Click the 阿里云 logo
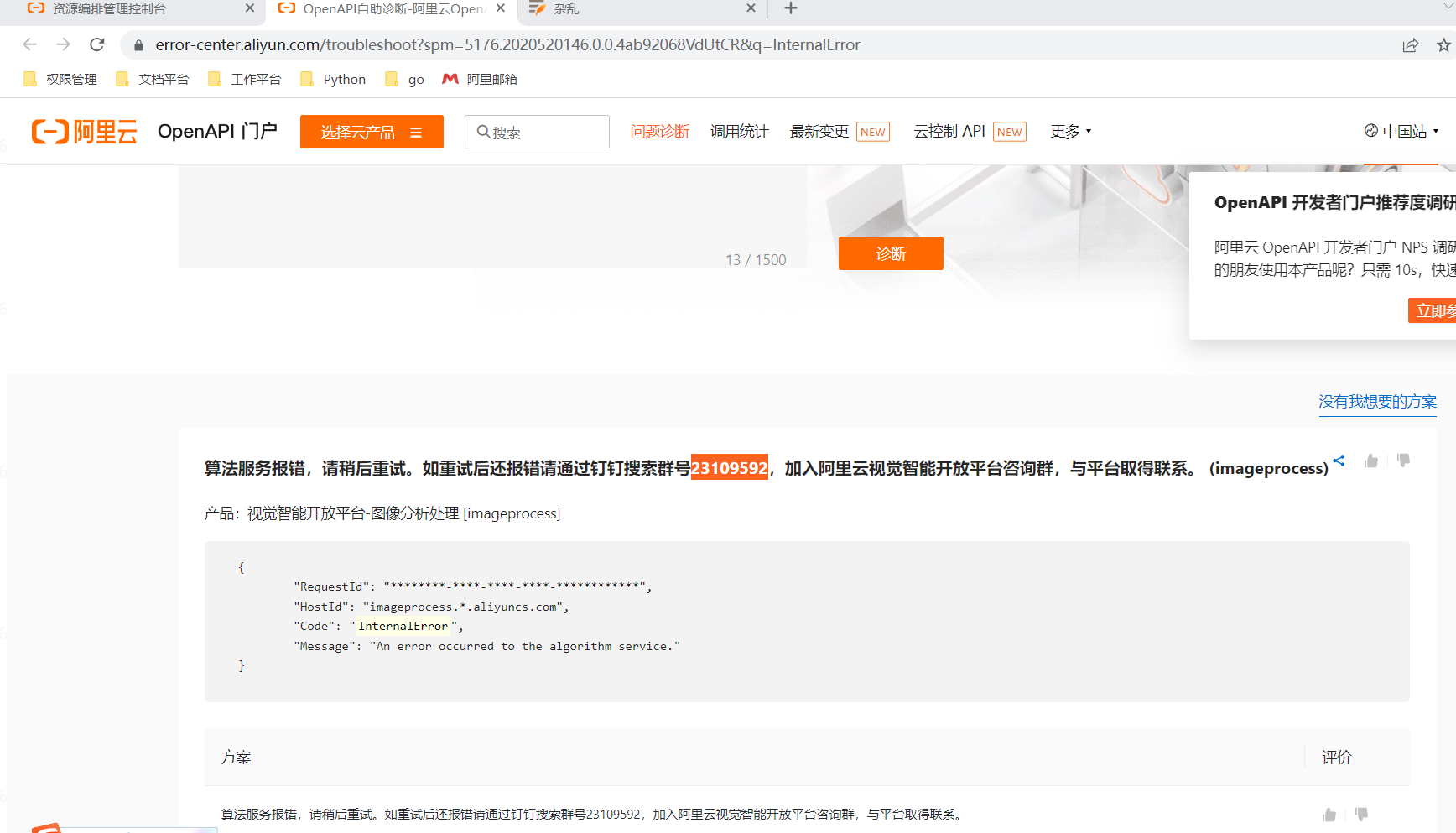The width and height of the screenshot is (1456, 833). pyautogui.click(x=84, y=132)
